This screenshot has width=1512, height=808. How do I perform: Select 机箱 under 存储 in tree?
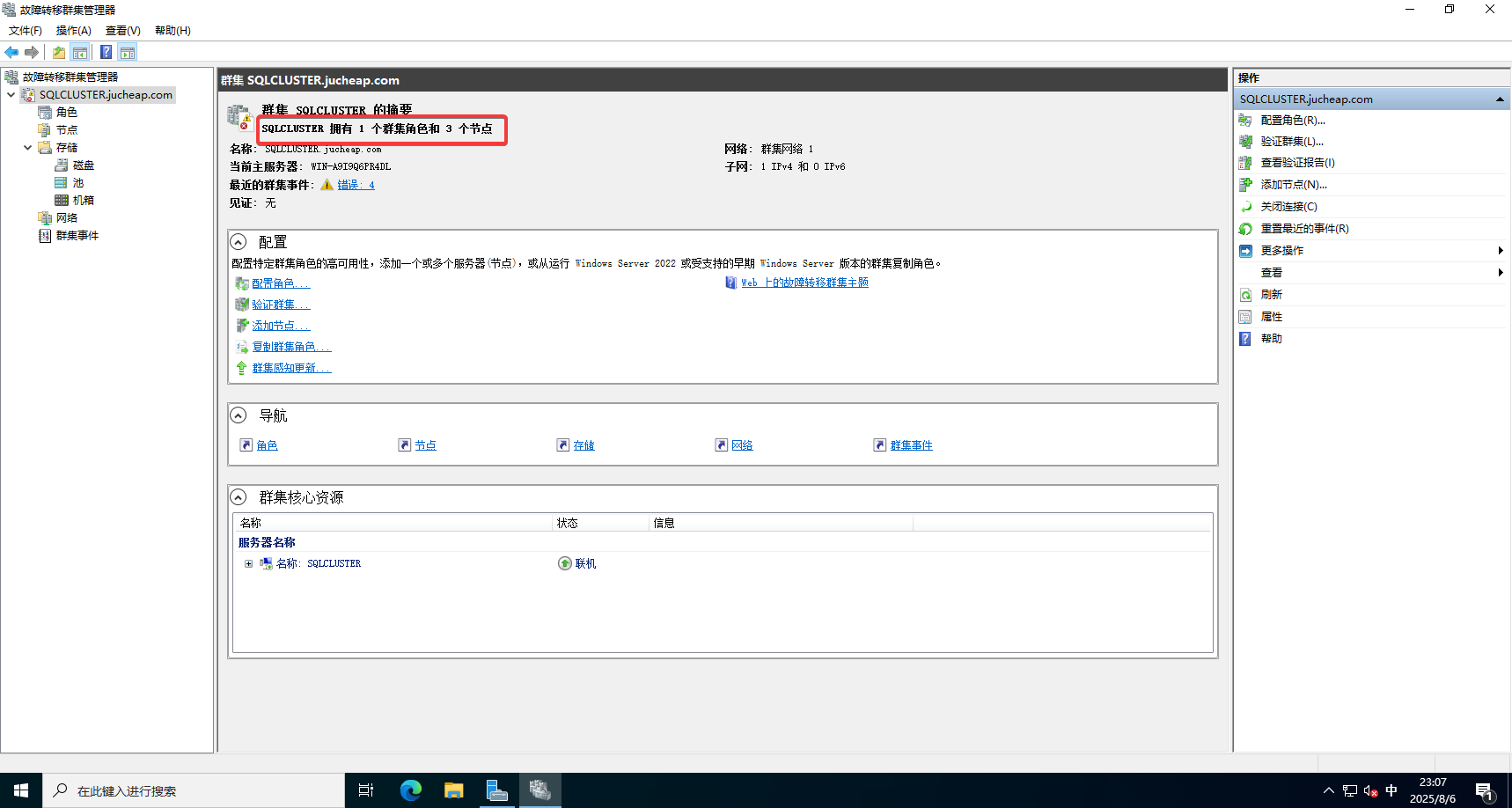(83, 200)
